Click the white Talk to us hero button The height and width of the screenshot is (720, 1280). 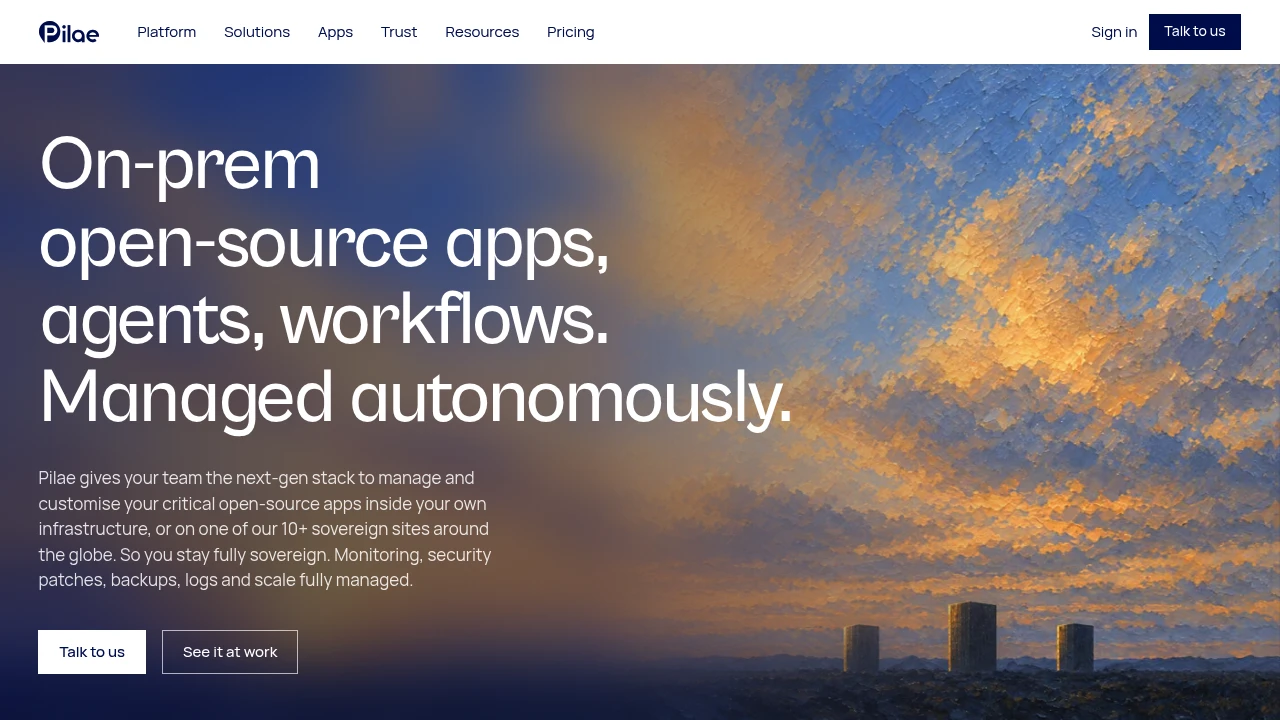point(92,652)
